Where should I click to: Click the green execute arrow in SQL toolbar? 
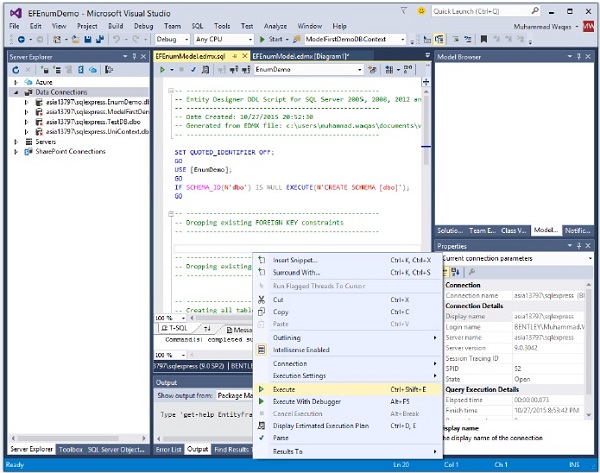162,71
